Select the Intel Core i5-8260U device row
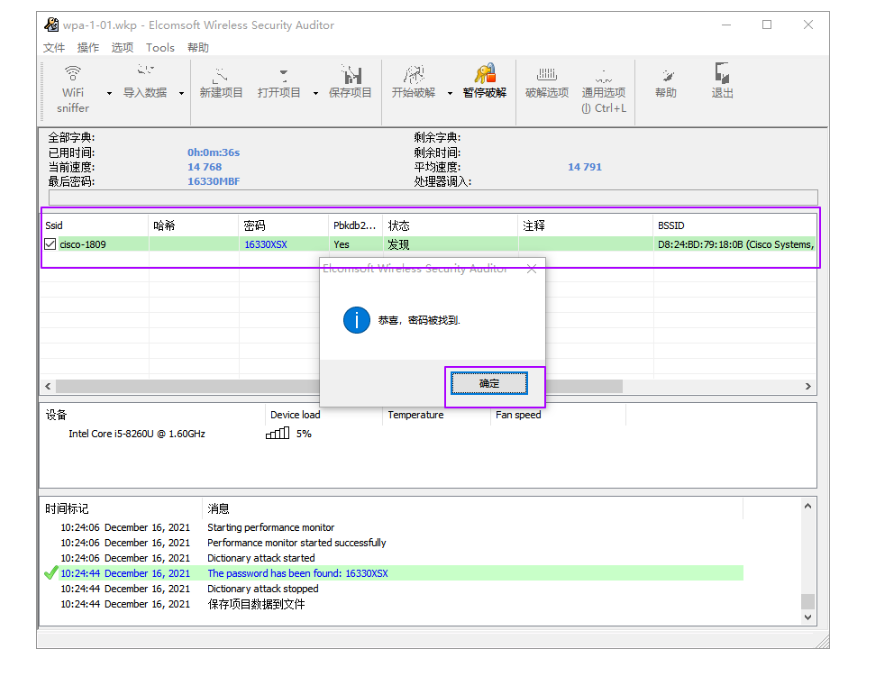Screen dimensions: 875x690 coord(137,434)
